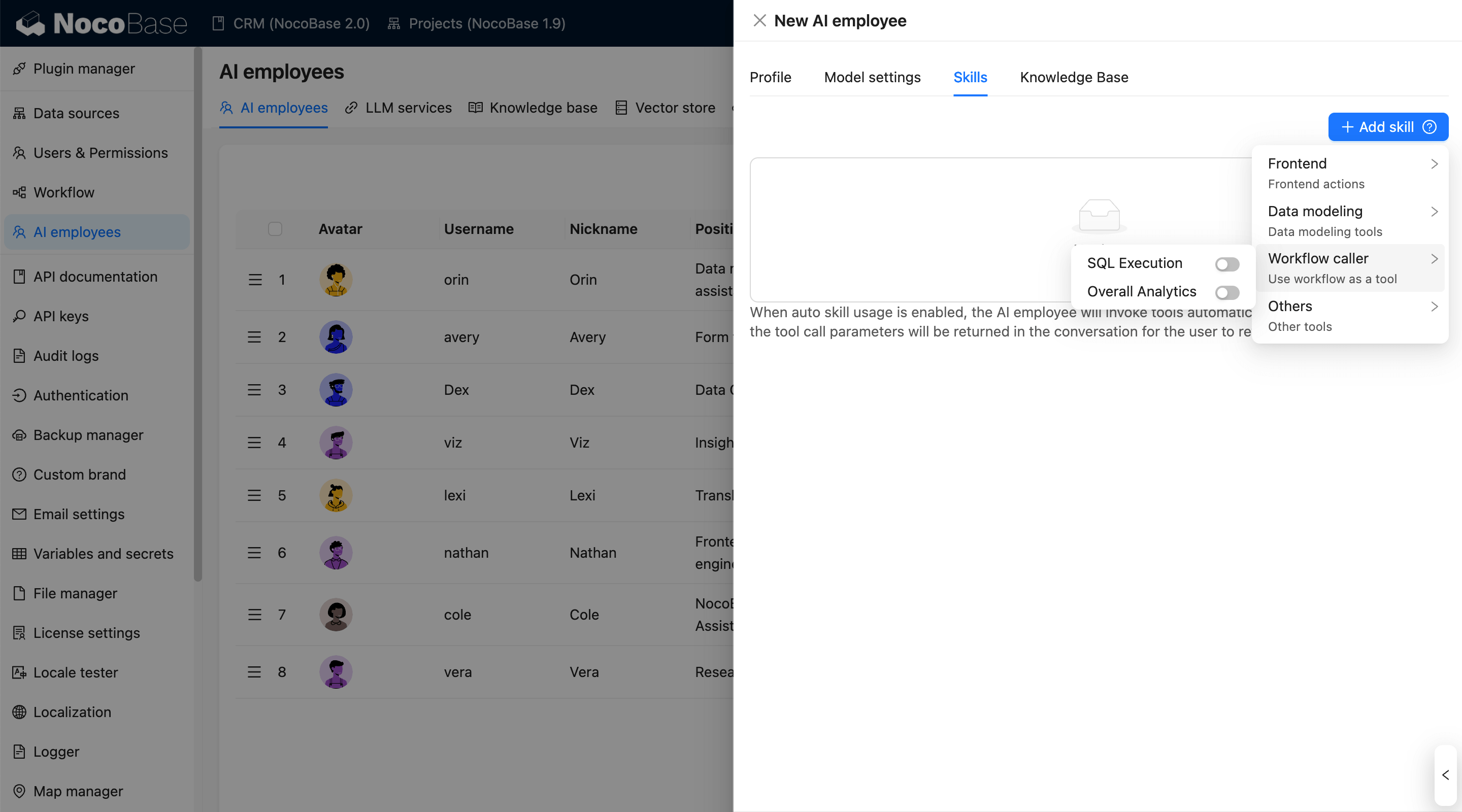Expand the Others tools submenu
This screenshot has height=812, width=1462.
tap(1350, 316)
